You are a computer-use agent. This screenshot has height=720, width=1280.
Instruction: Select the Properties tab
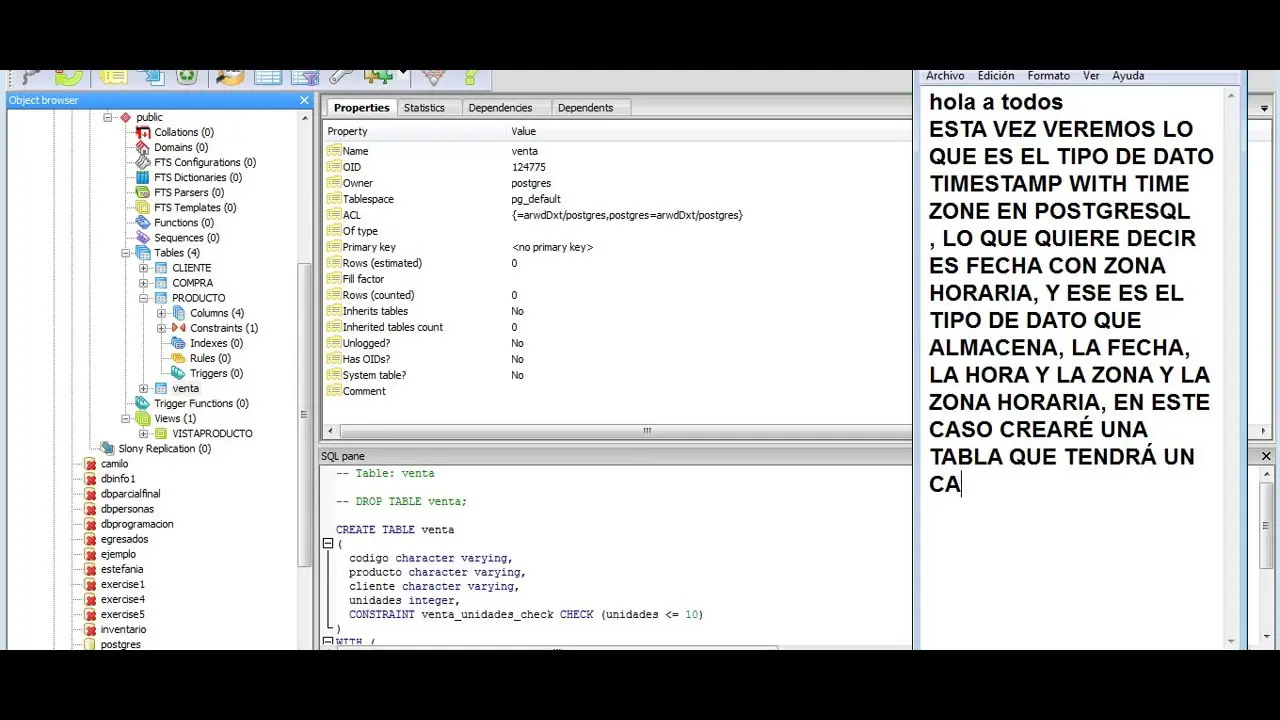361,108
